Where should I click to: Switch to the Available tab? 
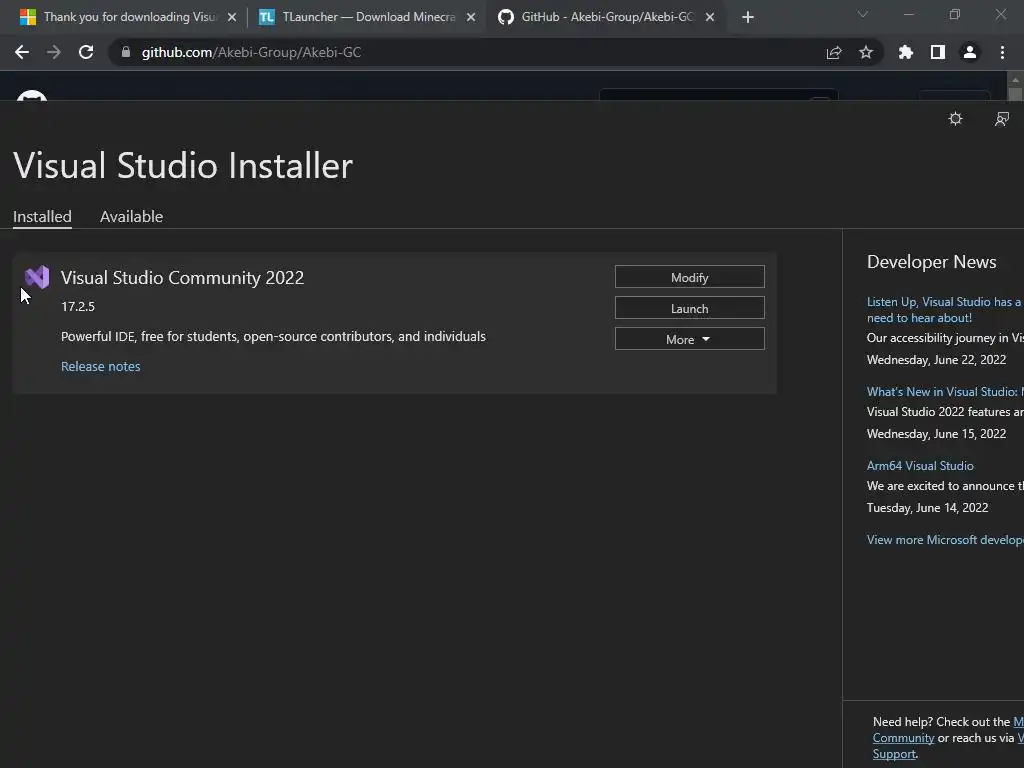(131, 217)
